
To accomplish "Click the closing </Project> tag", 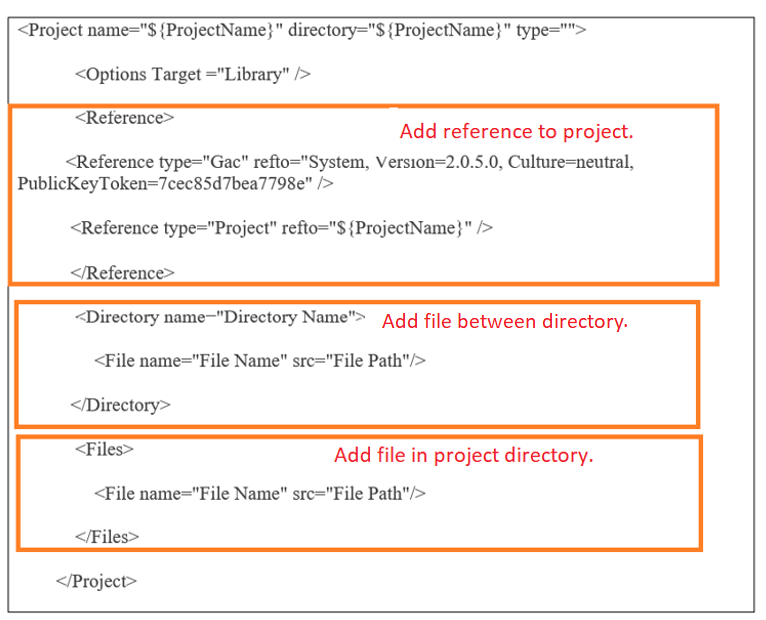I will click(96, 581).
